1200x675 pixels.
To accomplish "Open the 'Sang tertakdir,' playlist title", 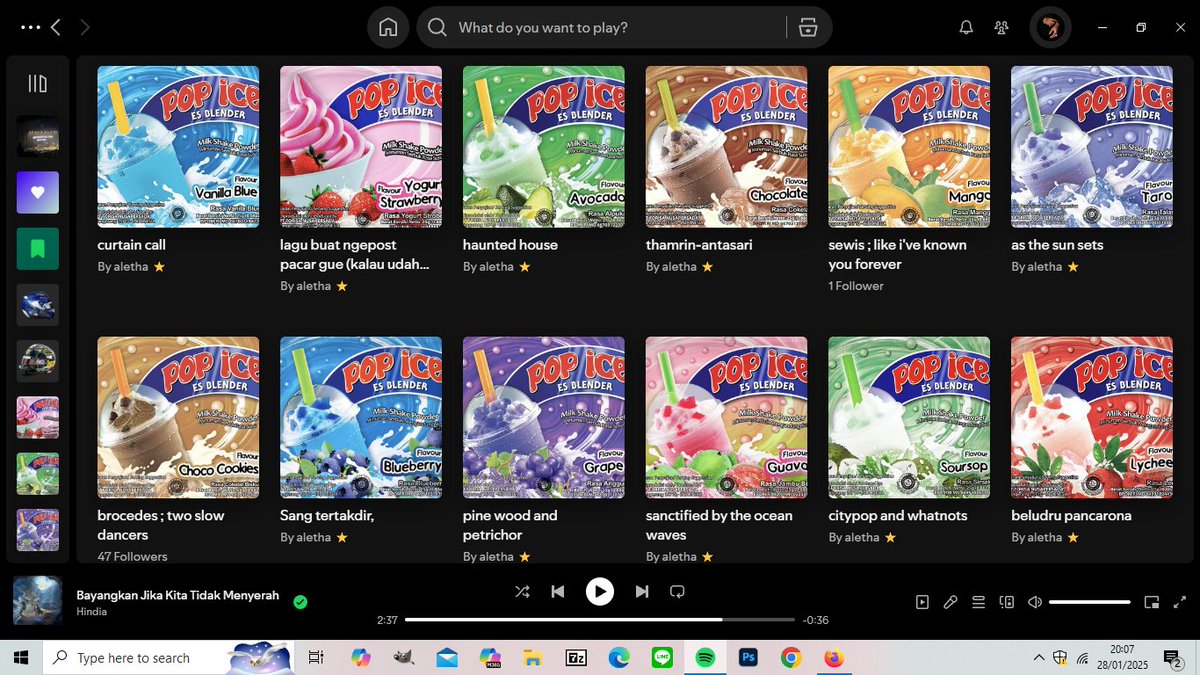I will click(x=327, y=516).
